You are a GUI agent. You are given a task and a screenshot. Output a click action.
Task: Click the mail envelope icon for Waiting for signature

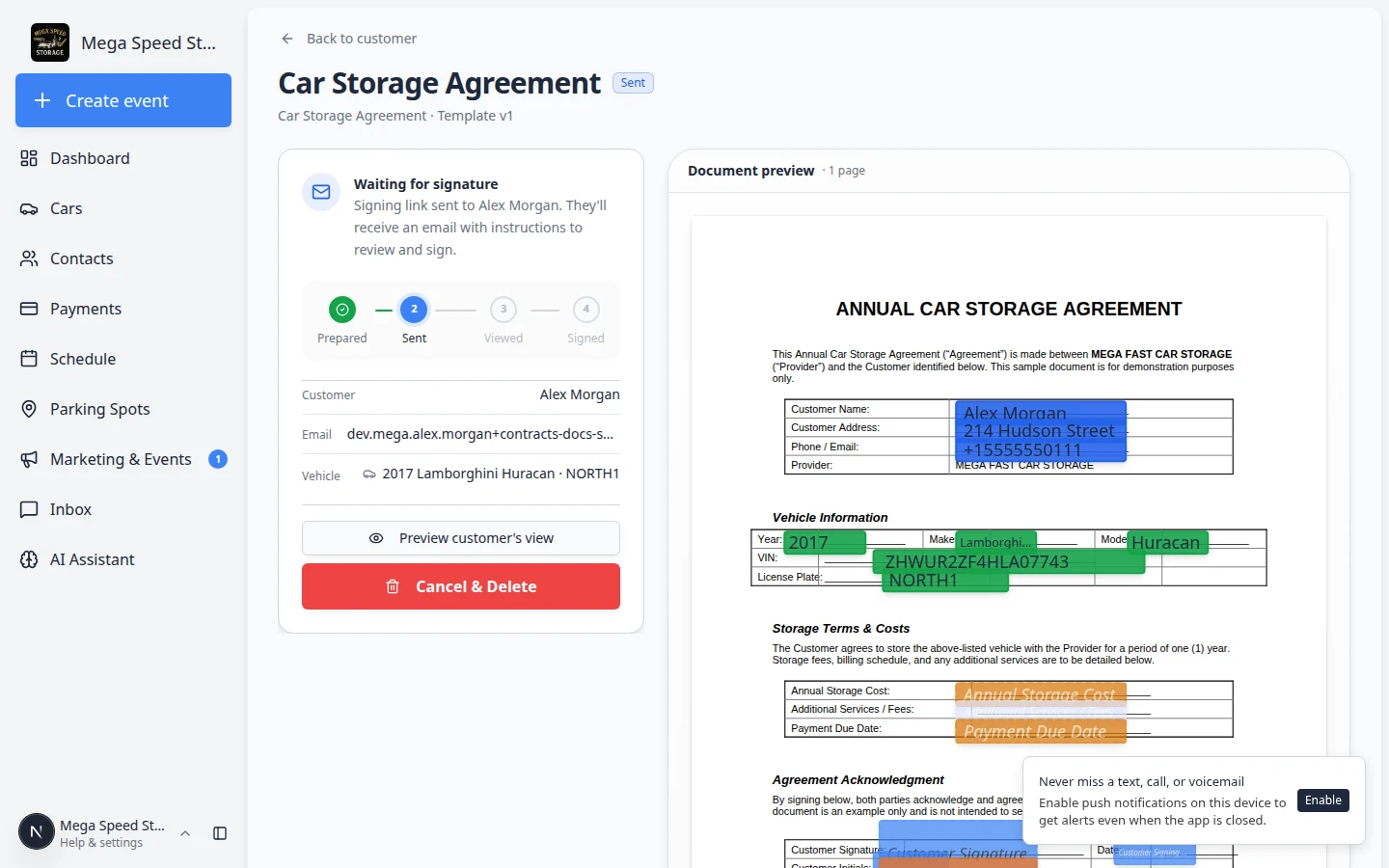321,192
